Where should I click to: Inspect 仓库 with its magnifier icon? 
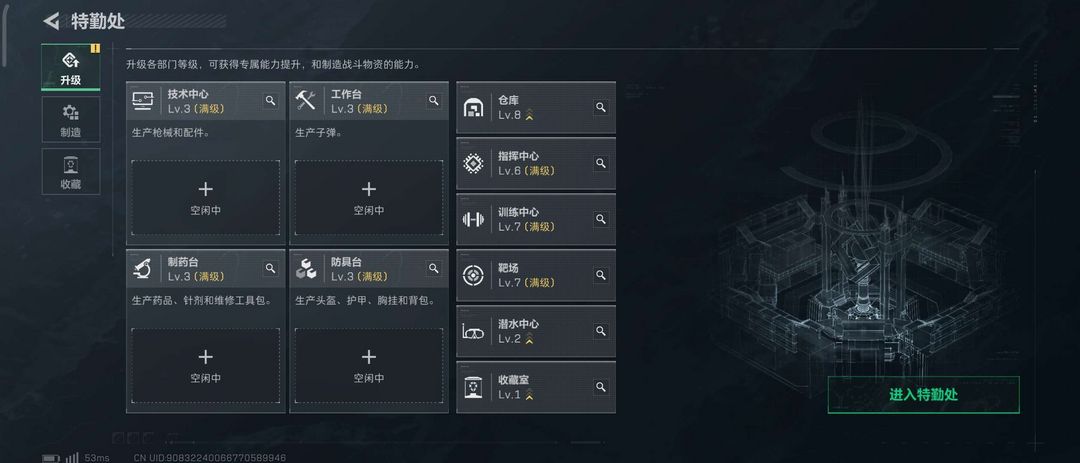point(601,107)
